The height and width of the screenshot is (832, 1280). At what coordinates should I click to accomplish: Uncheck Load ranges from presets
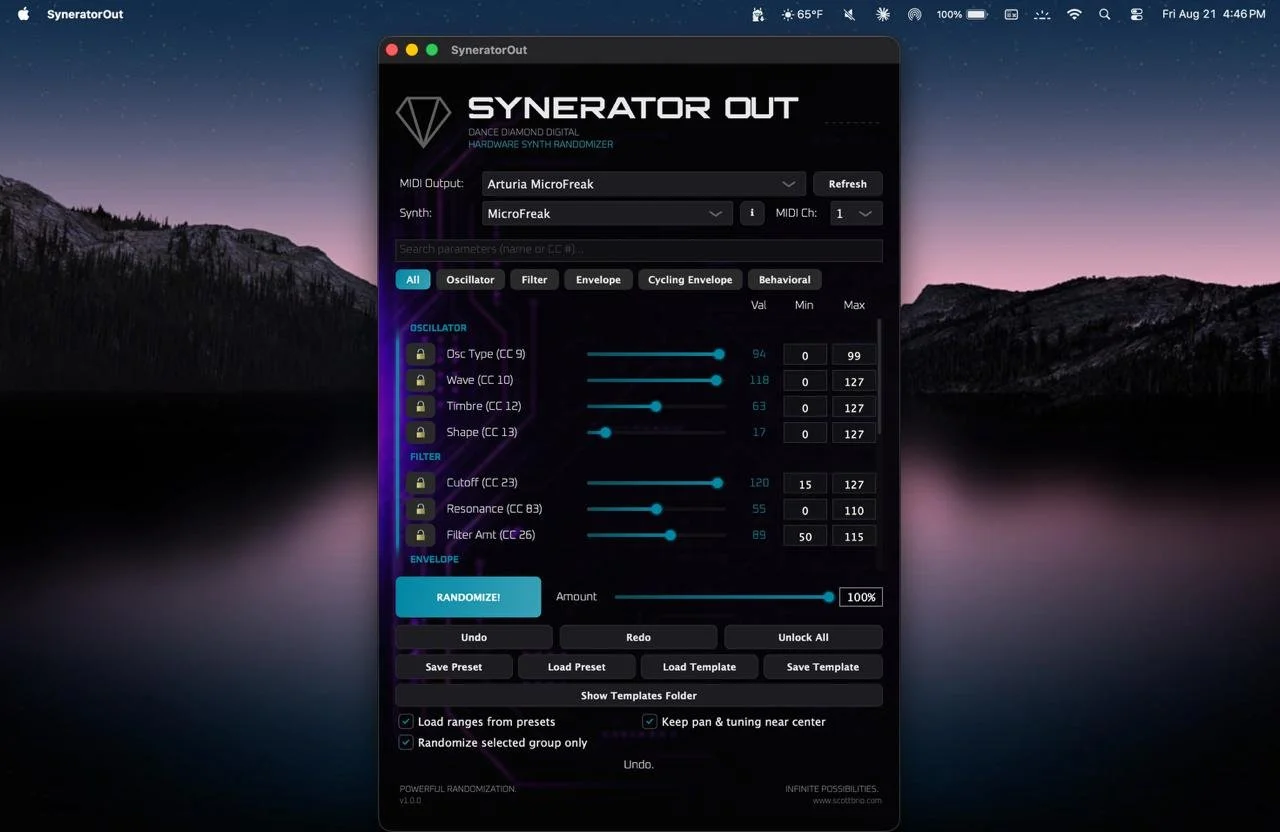(406, 721)
